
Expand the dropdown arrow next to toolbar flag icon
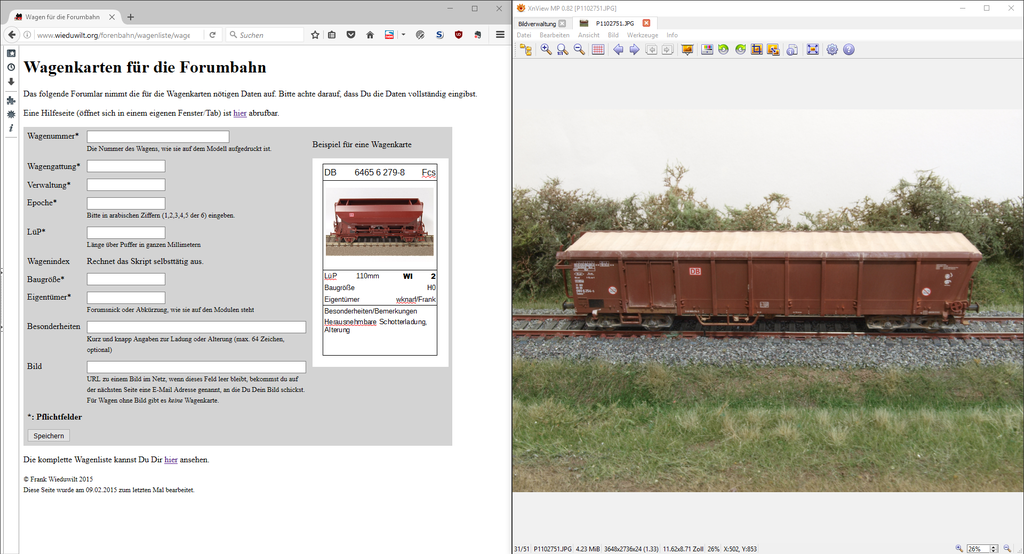[404, 34]
